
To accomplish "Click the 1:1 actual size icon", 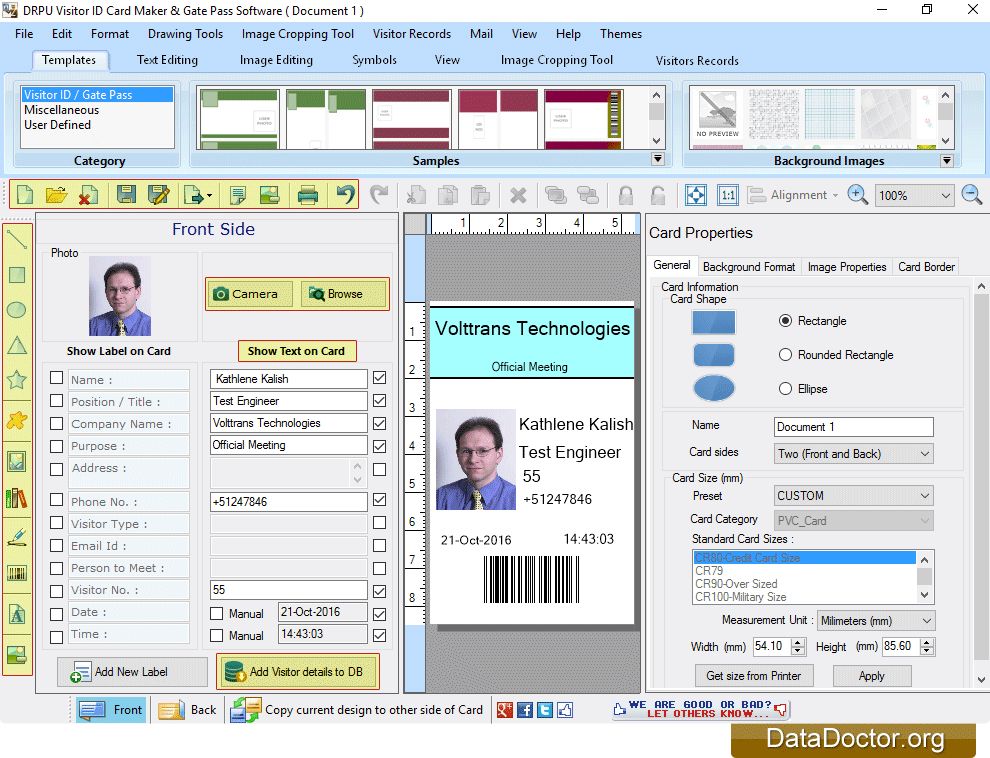I will [728, 195].
